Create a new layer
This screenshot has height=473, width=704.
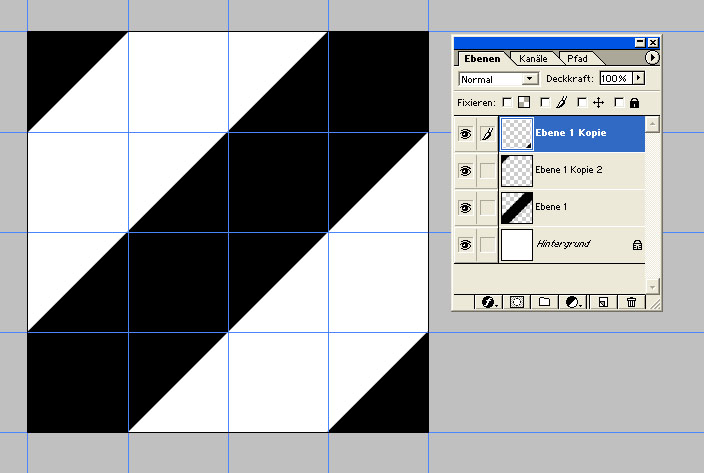click(603, 301)
